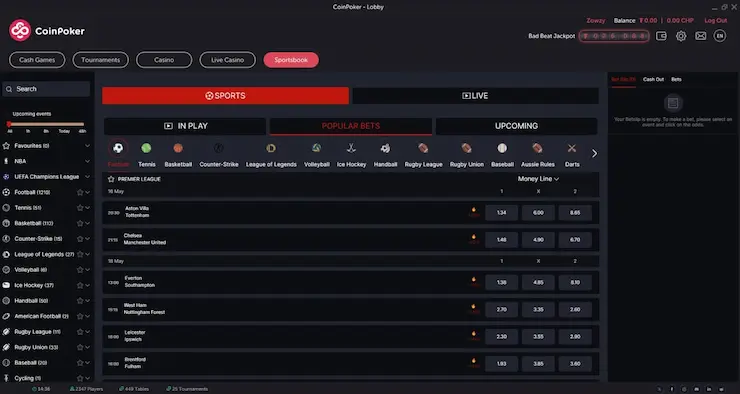Set upcoming events slider to Today

pos(64,131)
